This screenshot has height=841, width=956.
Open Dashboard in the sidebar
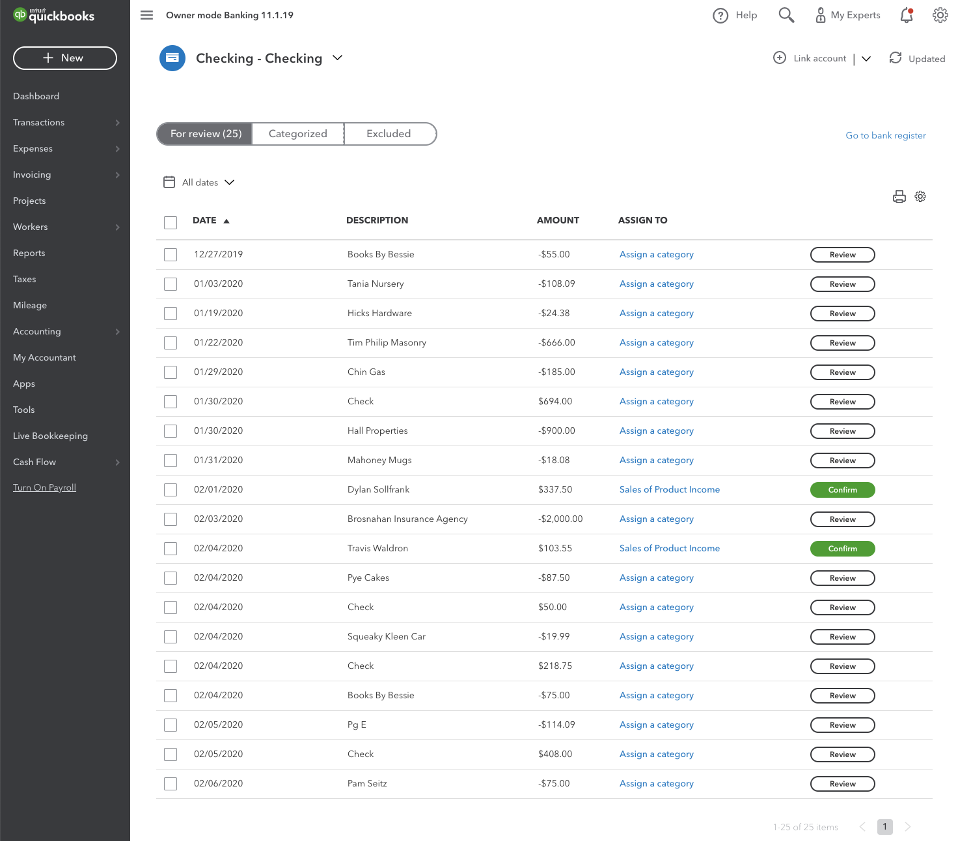36,96
